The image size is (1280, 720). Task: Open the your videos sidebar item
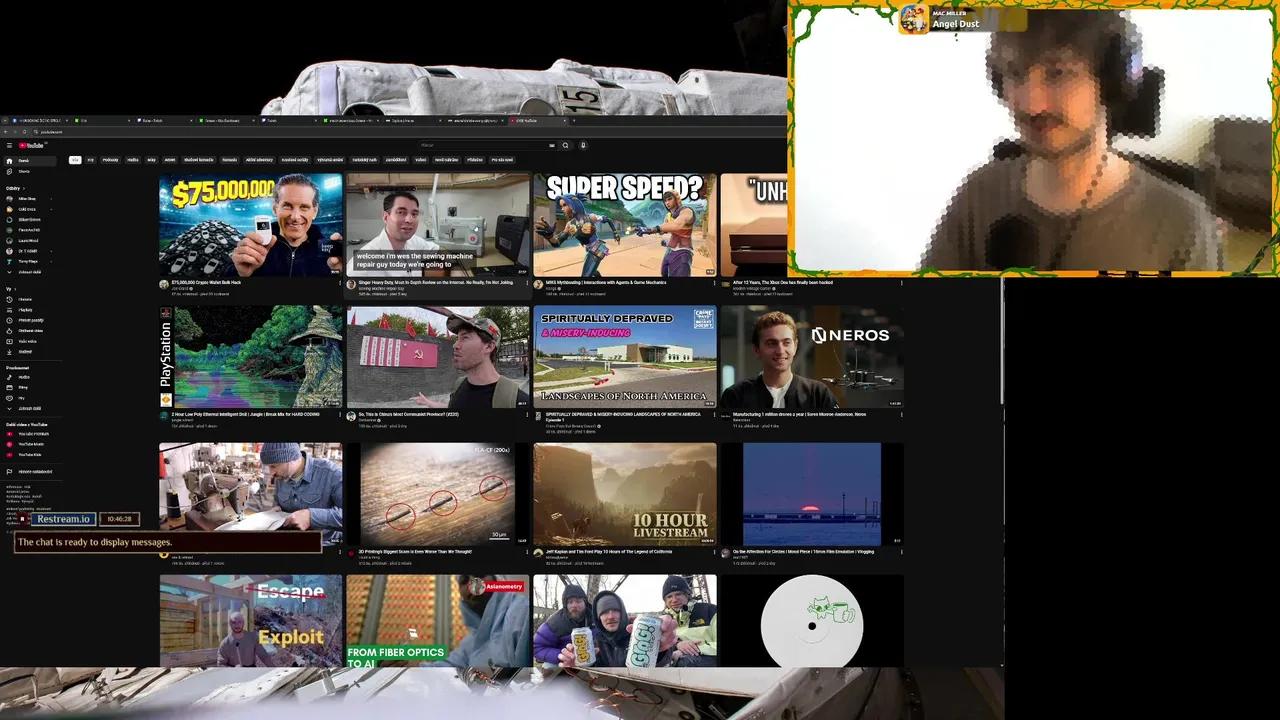point(28,341)
